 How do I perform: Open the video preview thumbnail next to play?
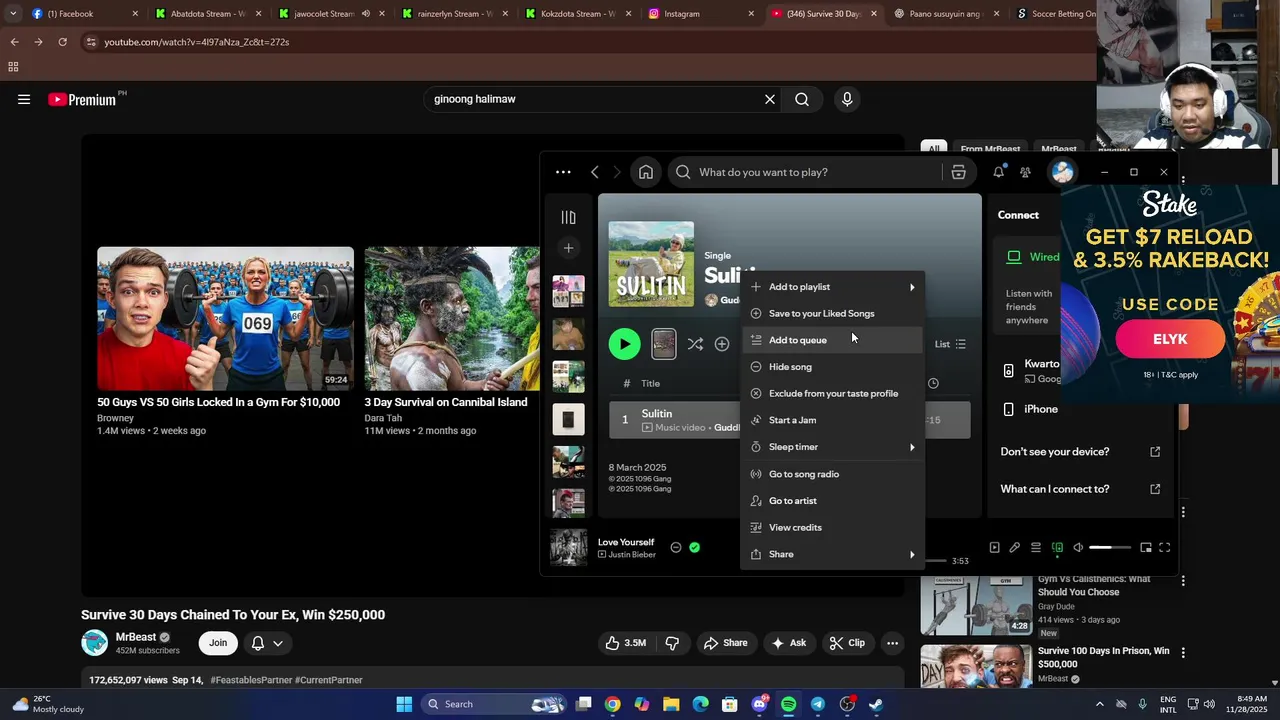[664, 344]
